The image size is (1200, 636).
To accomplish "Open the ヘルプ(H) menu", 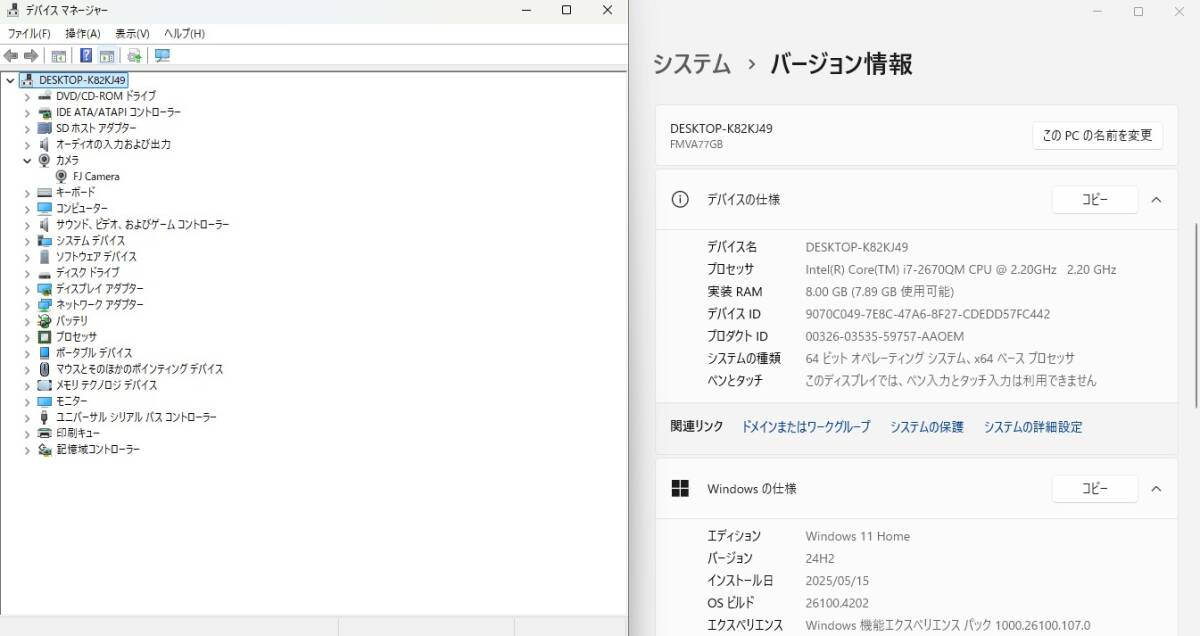I will click(184, 33).
